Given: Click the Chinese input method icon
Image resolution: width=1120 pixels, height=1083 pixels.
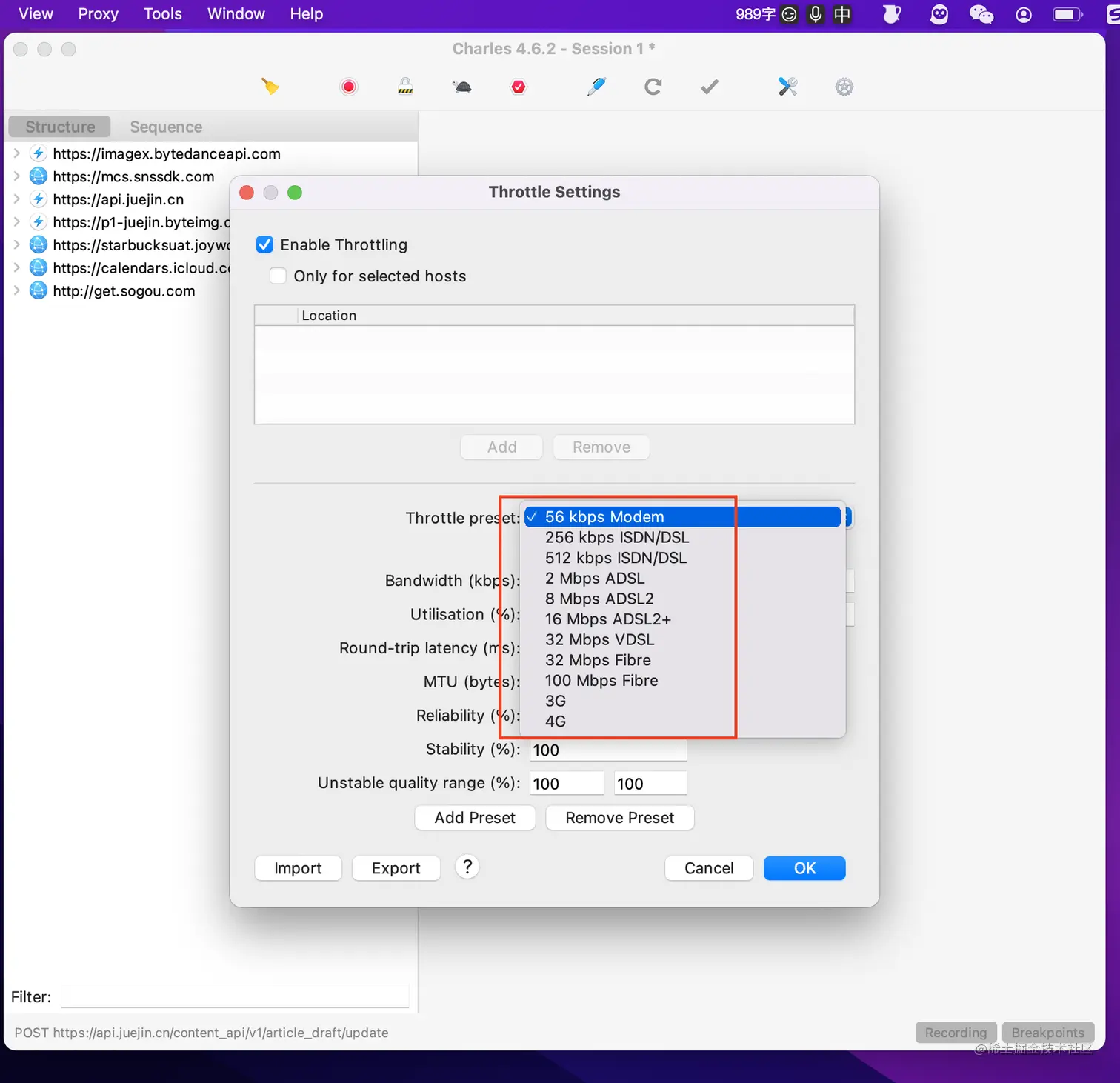Looking at the screenshot, I should pos(842,14).
